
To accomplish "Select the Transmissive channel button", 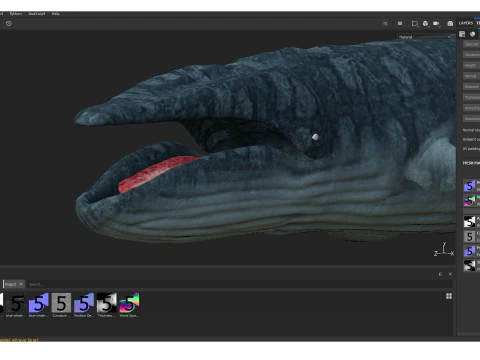I will tap(472, 97).
